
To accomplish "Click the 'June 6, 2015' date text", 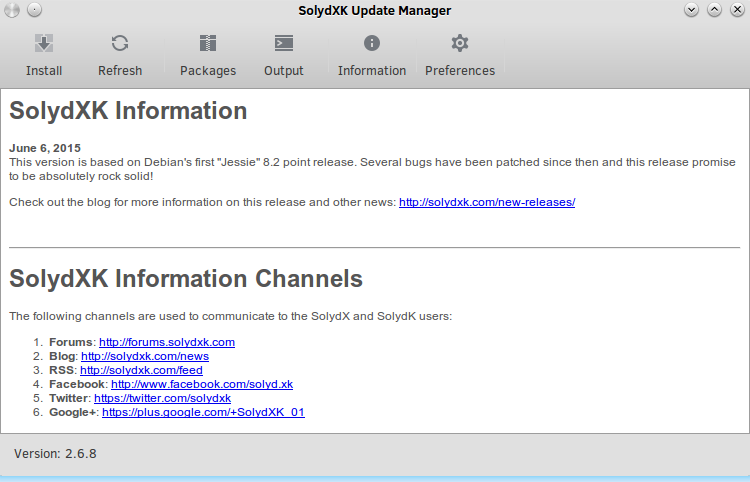I will (45, 148).
